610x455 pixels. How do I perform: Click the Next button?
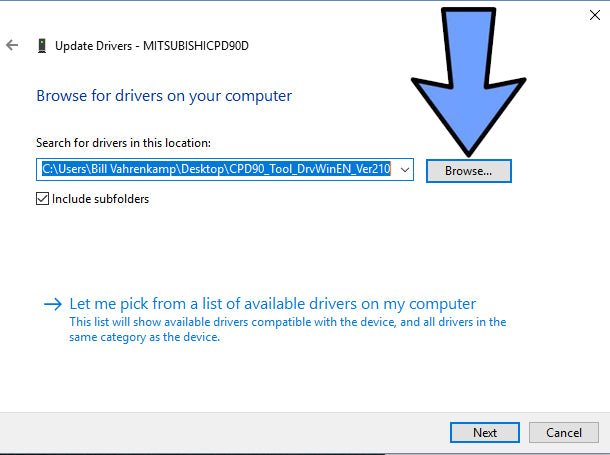click(x=485, y=433)
